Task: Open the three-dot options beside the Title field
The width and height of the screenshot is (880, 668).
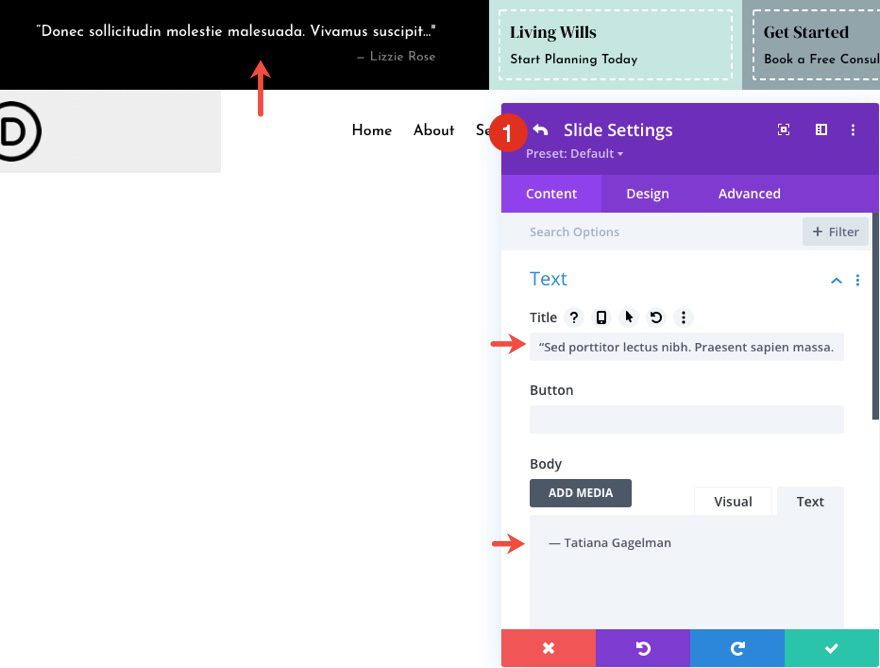Action: [x=683, y=317]
